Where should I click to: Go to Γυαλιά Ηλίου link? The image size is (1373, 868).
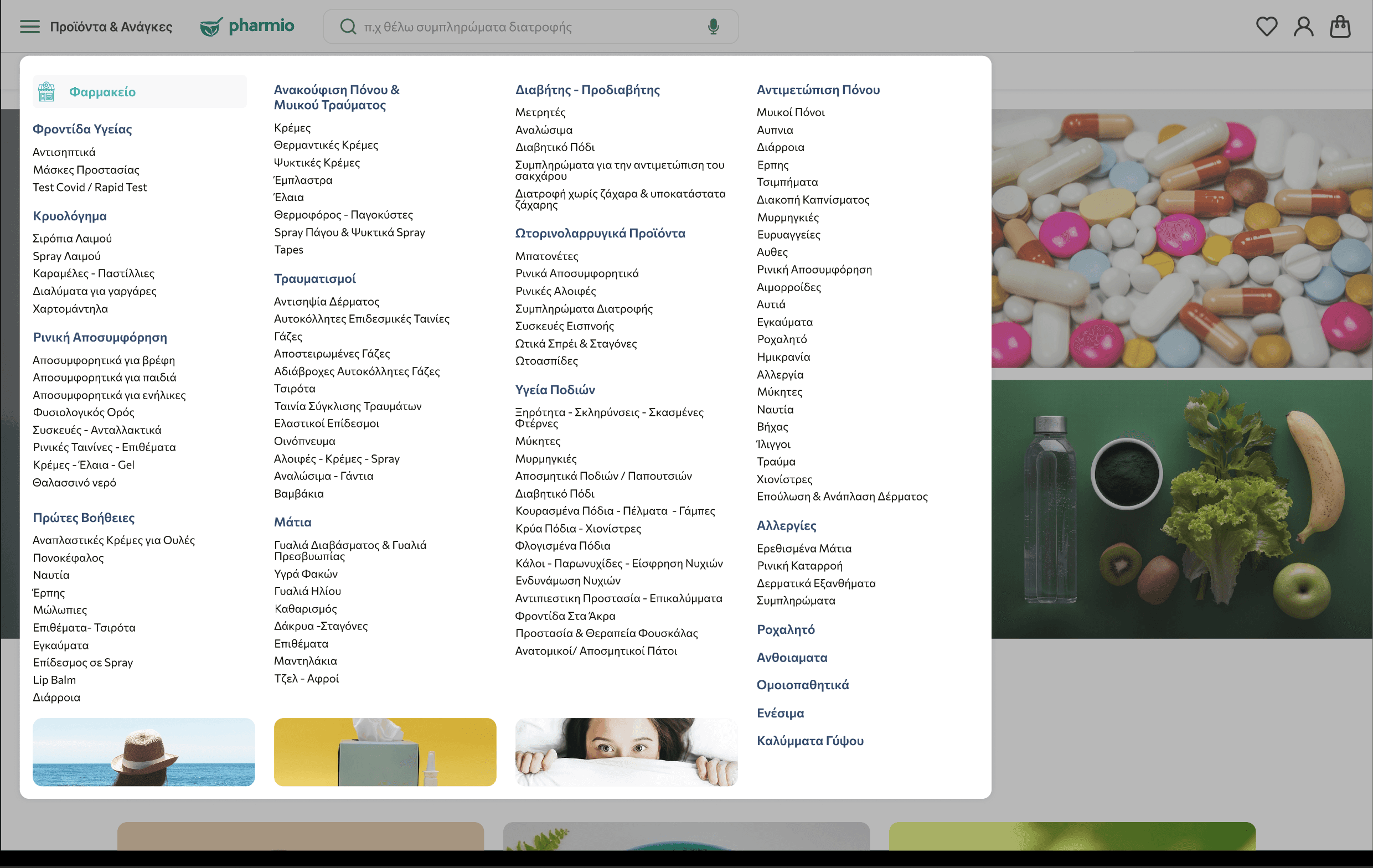pos(307,591)
